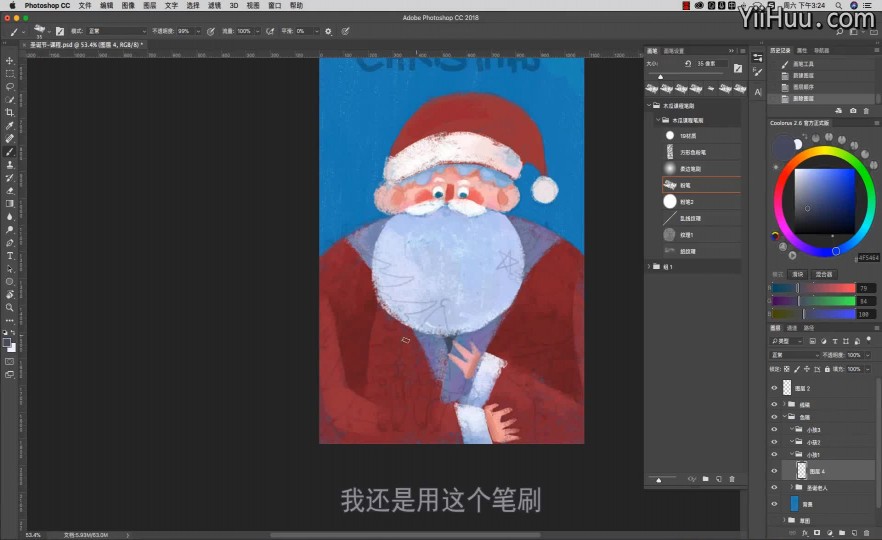
Task: Select the Brush tool in left toolbar
Action: (x=10, y=151)
